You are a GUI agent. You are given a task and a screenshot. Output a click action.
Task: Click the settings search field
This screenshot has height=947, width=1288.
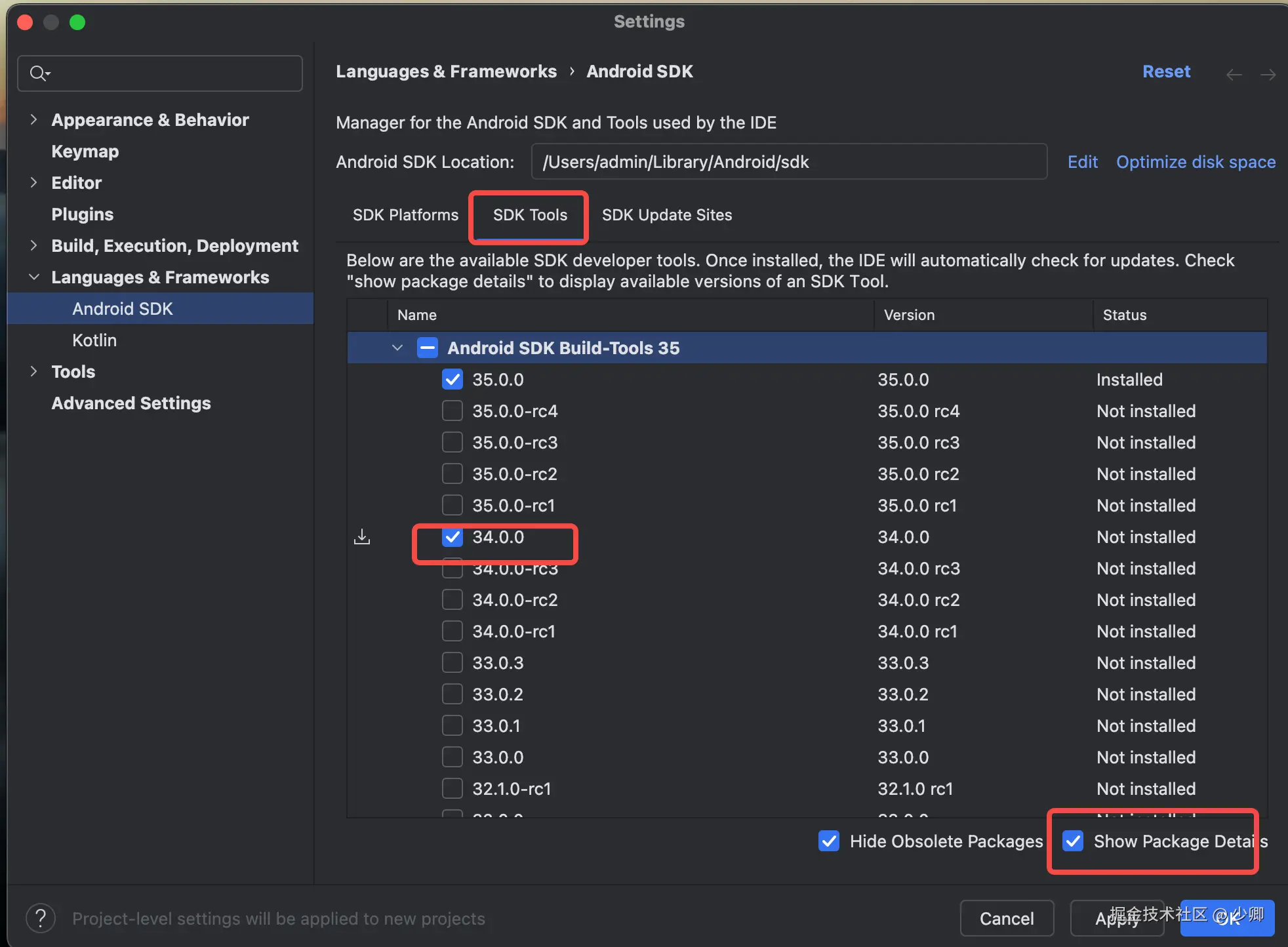[x=171, y=73]
